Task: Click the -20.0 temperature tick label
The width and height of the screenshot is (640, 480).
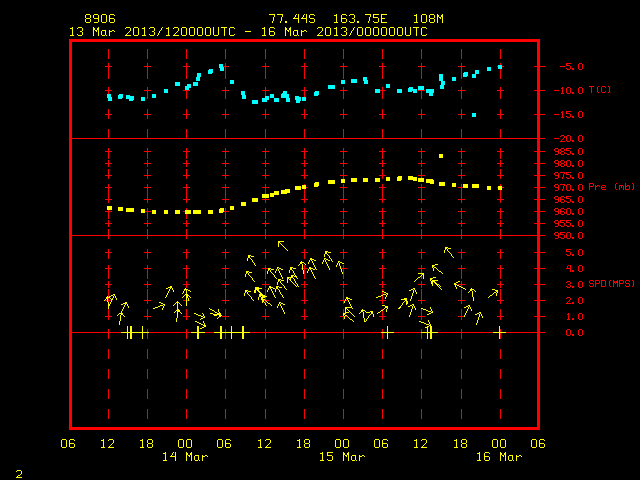Action: point(569,139)
